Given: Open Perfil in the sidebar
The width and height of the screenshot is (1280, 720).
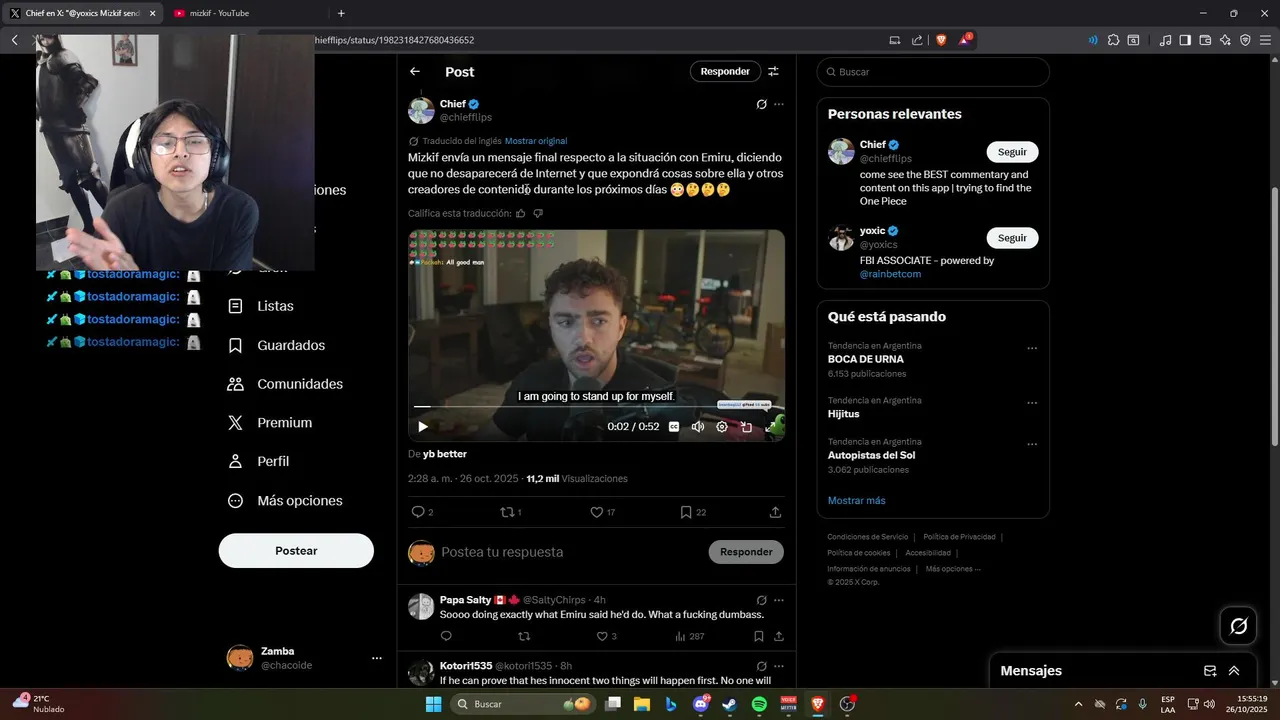Looking at the screenshot, I should click(259, 462).
